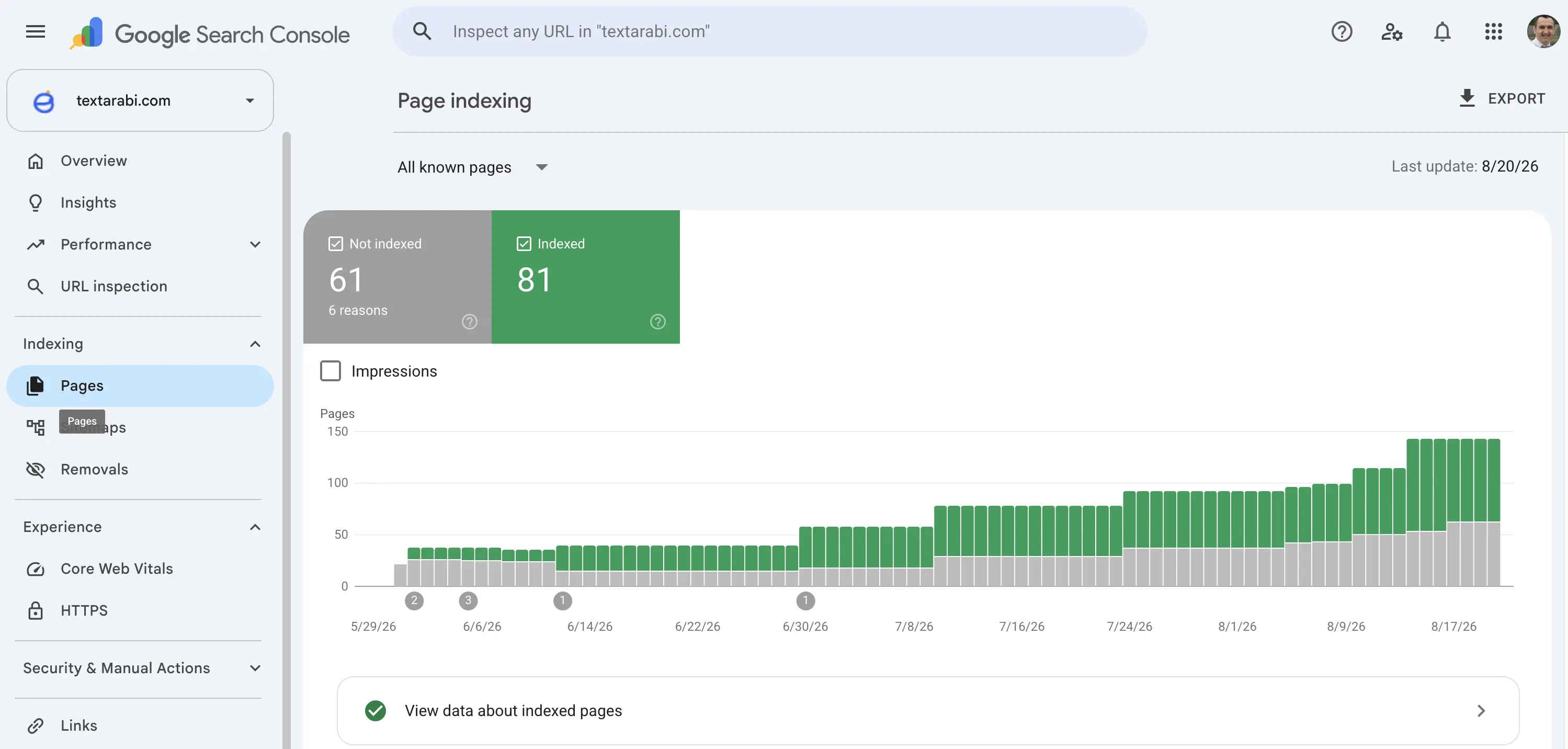
Task: Open the Help icon
Action: [x=1342, y=32]
